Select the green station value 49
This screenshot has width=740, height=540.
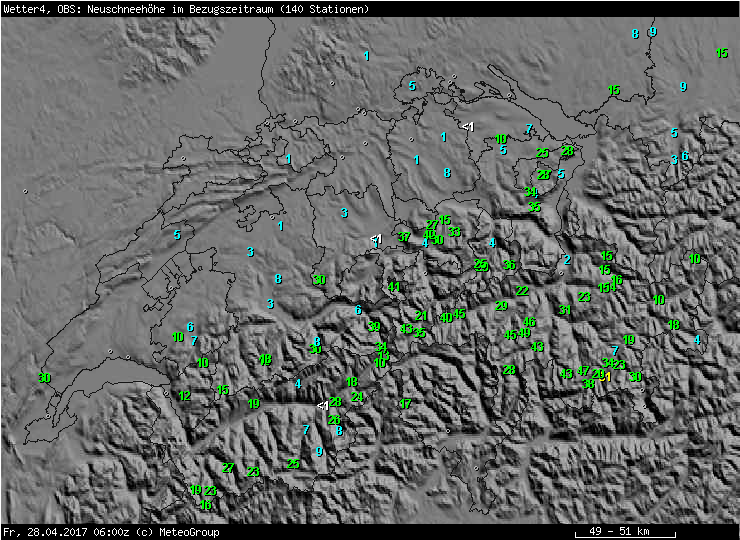point(524,333)
